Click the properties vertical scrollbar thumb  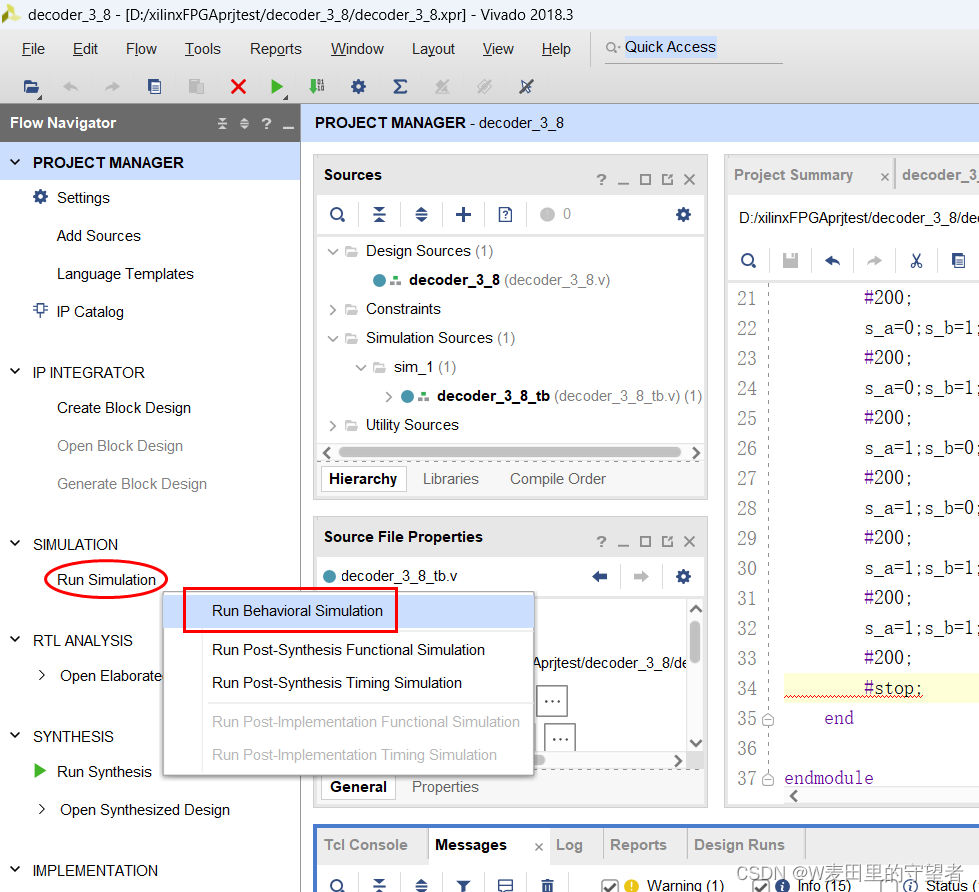coord(695,641)
